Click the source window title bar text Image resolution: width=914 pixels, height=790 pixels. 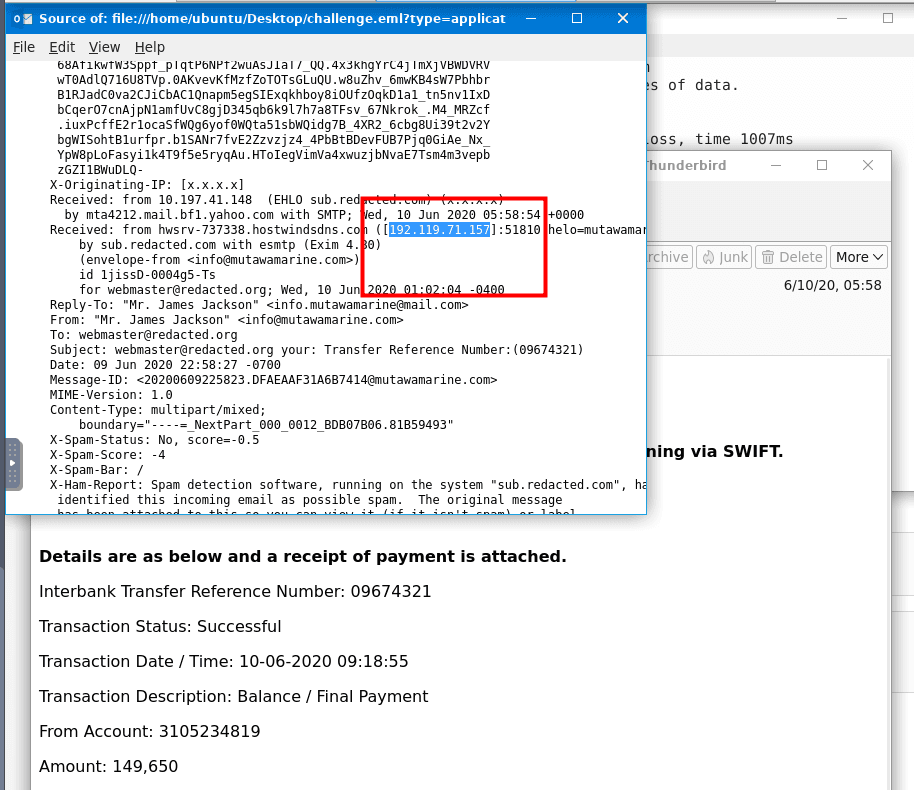pos(271,19)
